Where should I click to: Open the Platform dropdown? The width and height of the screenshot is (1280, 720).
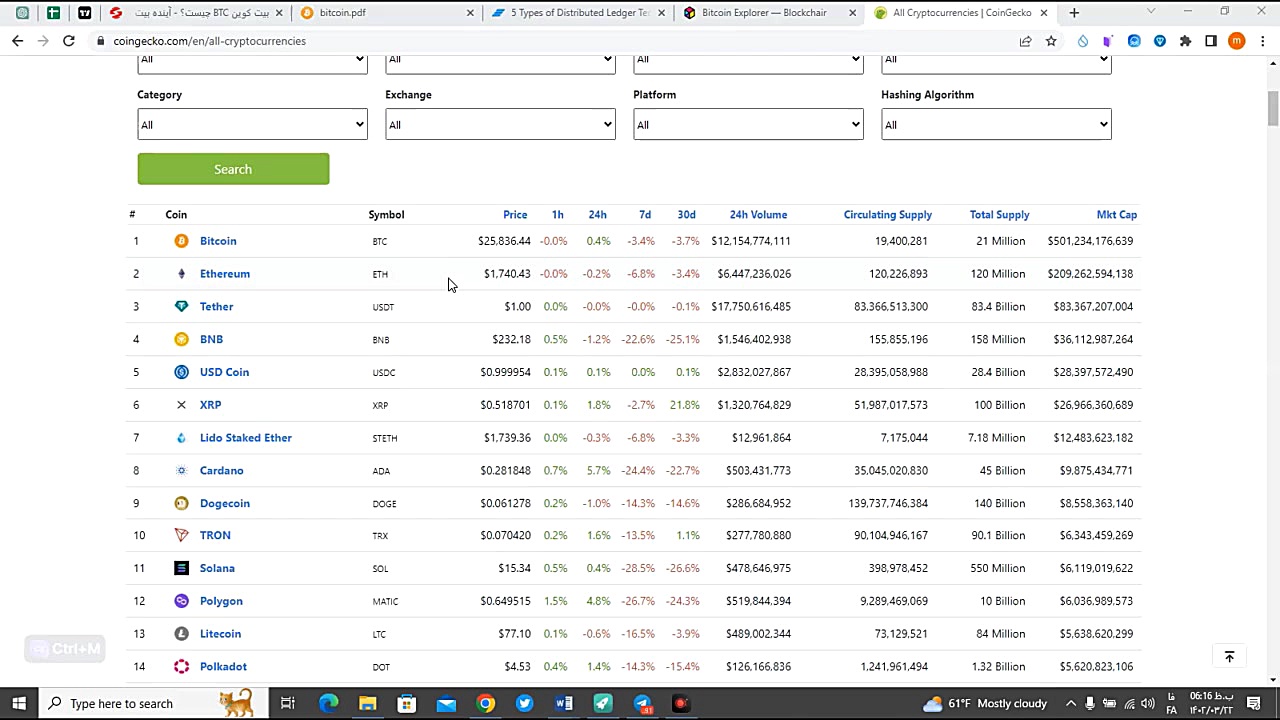(748, 125)
